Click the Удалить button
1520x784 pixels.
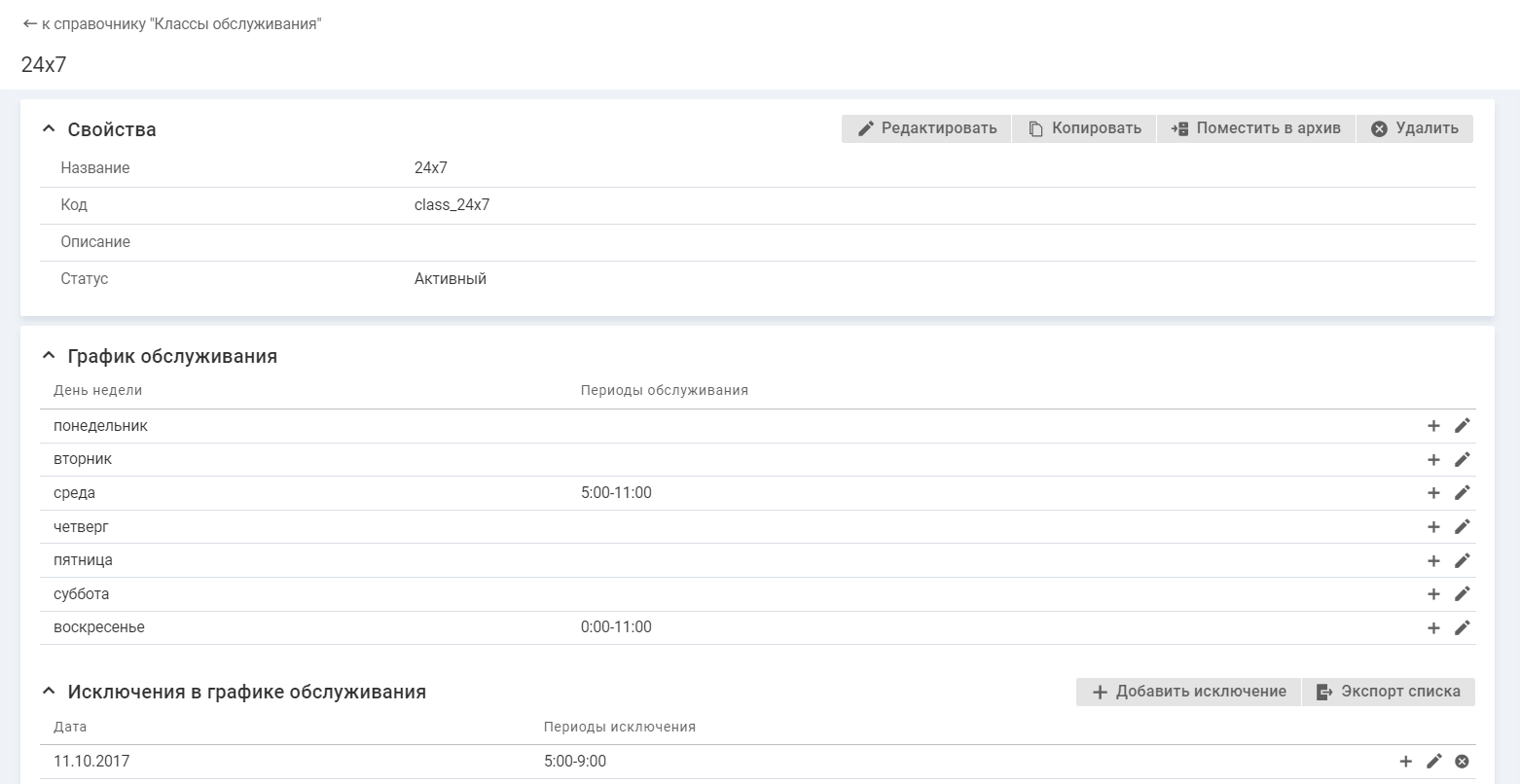point(1414,128)
